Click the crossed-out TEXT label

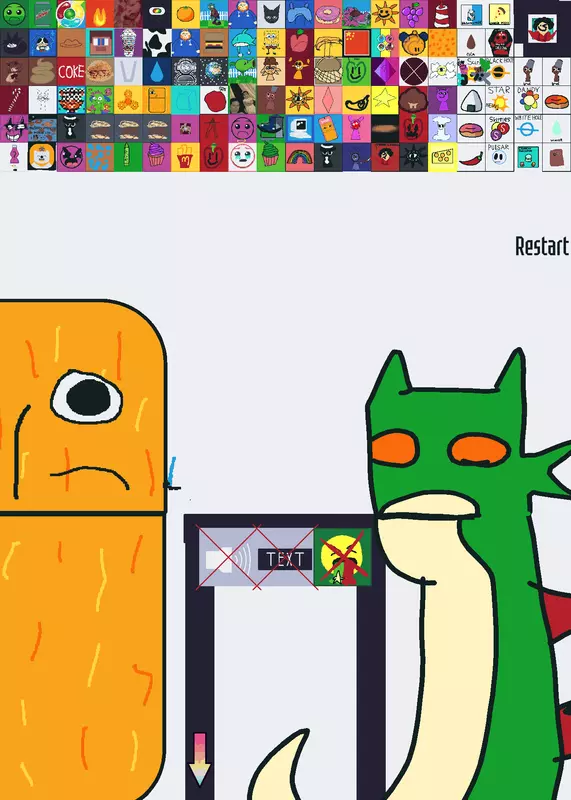285,559
